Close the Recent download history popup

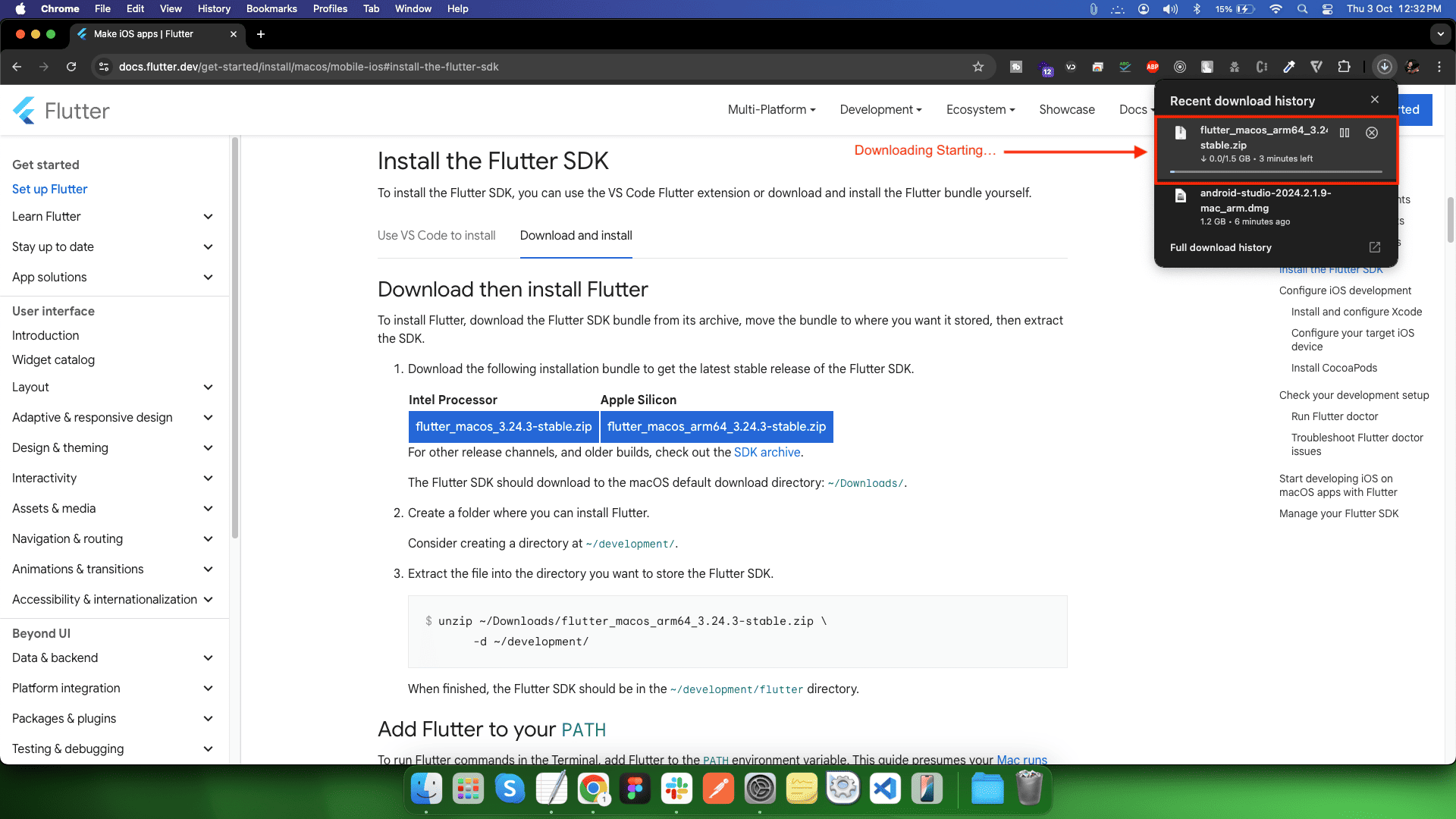pos(1375,99)
